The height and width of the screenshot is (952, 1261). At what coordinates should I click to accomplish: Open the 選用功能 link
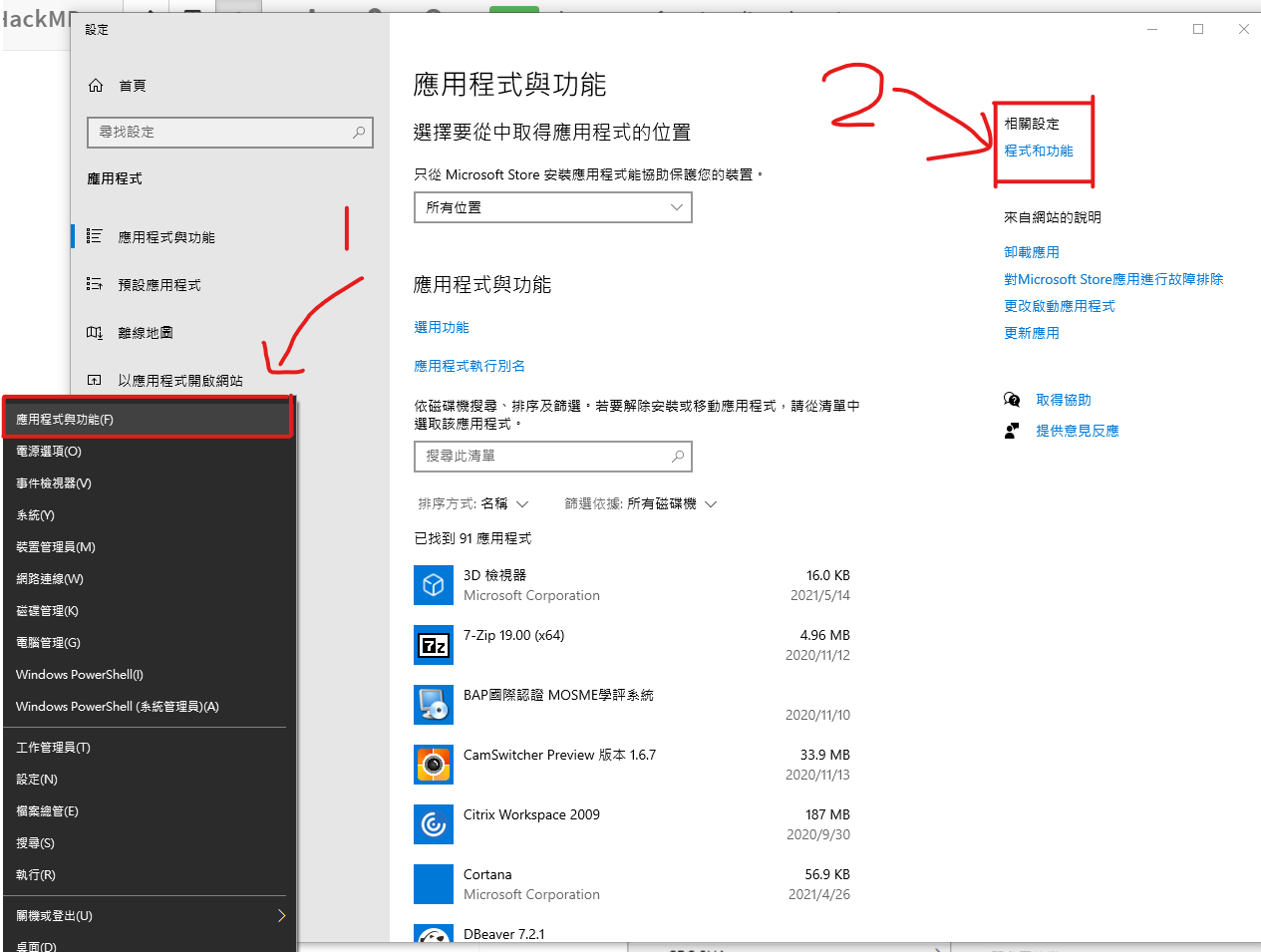(442, 327)
